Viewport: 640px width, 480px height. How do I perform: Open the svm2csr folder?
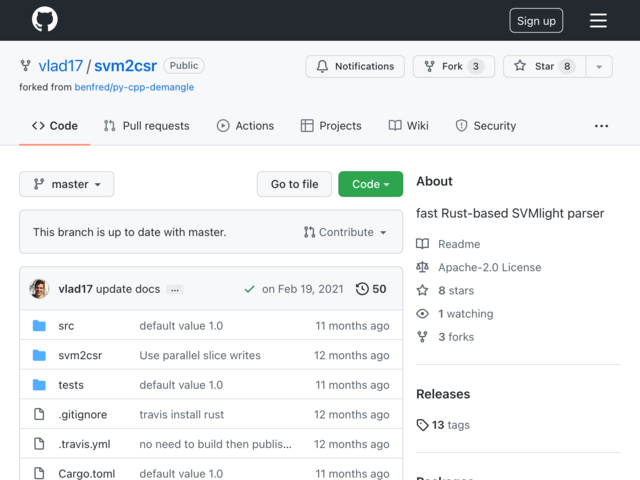pyautogui.click(x=80, y=356)
